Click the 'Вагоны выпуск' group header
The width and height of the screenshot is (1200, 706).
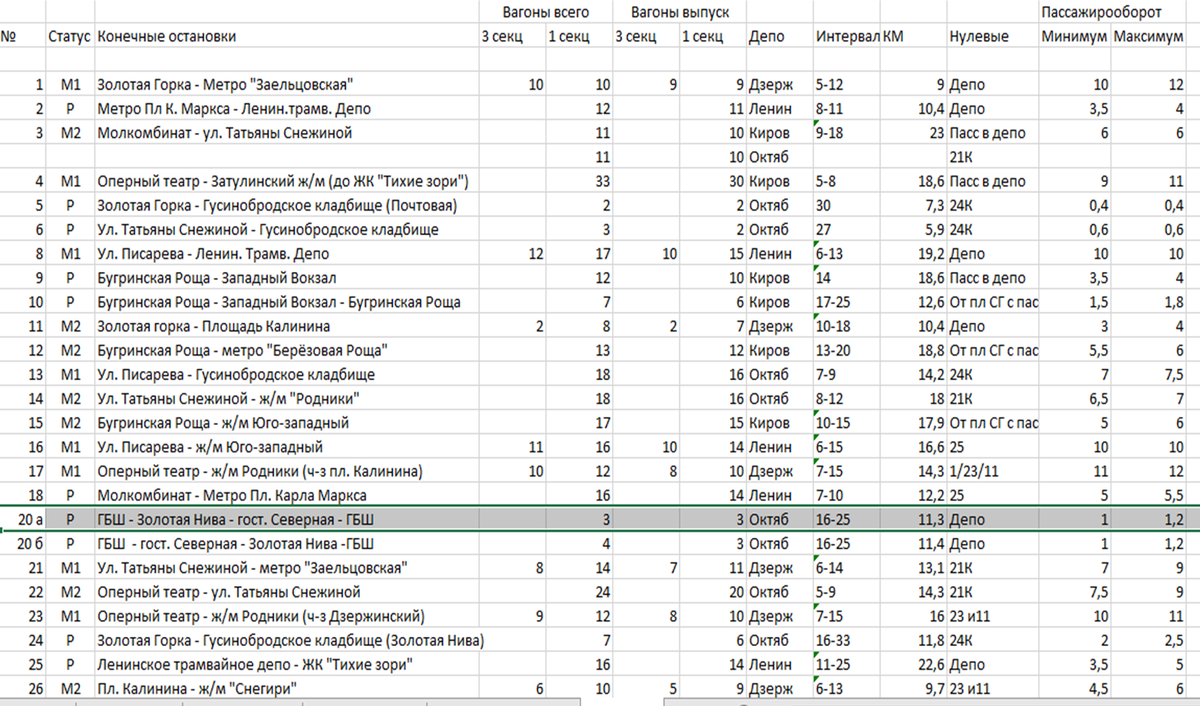[680, 12]
